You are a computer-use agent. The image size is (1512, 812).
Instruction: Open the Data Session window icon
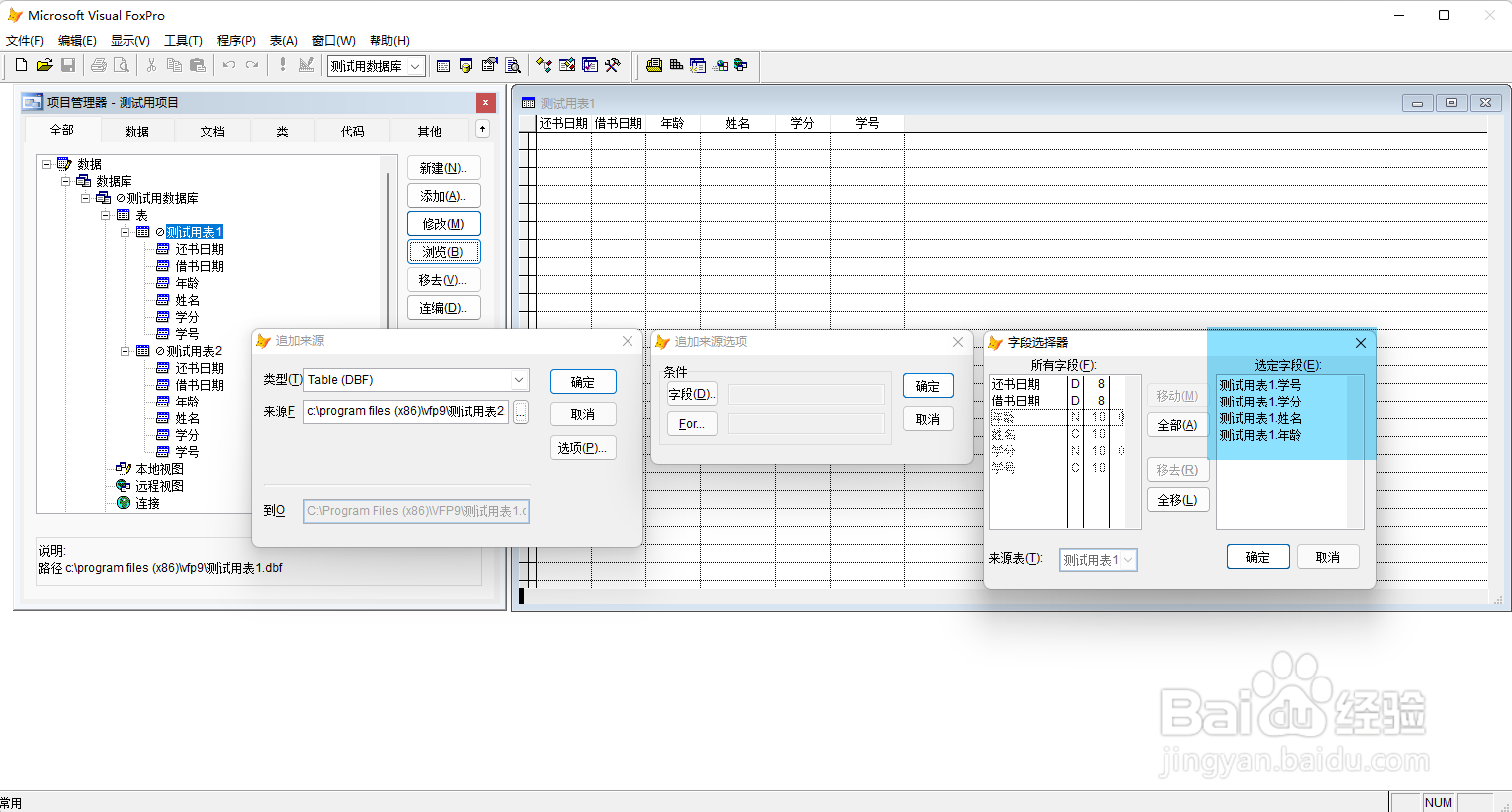[466, 65]
